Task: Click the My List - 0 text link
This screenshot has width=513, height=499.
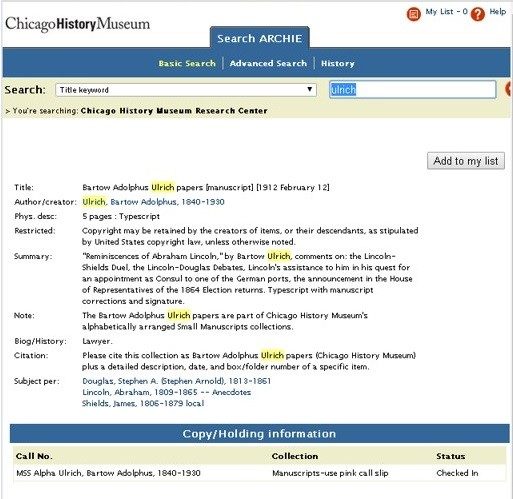Action: pos(446,12)
